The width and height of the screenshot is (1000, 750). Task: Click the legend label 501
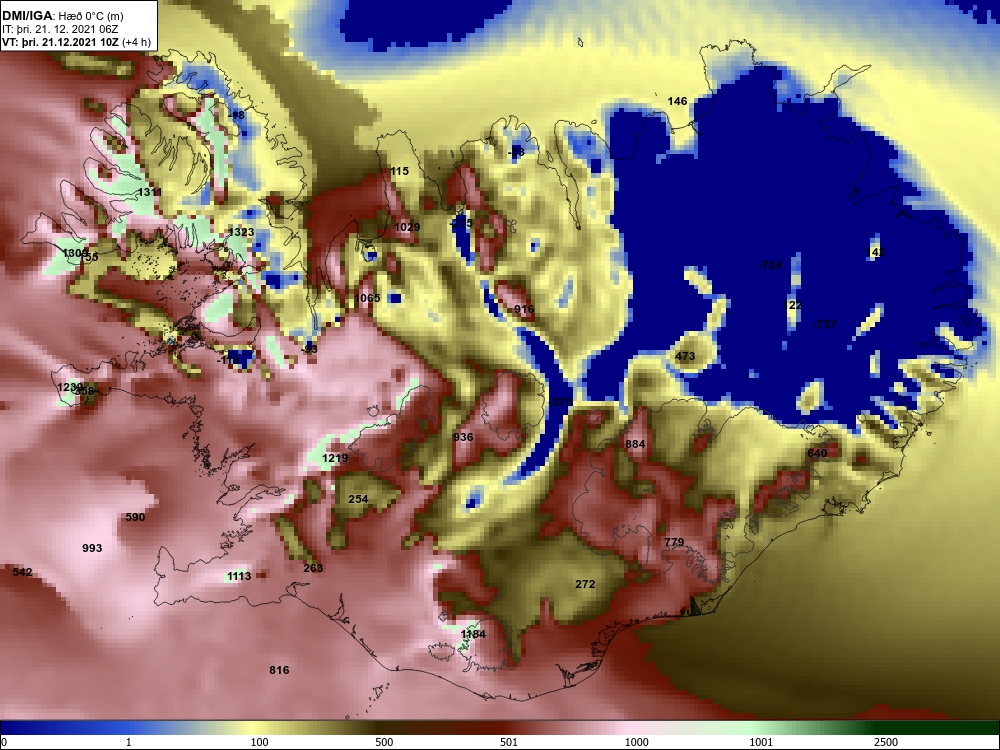pos(509,742)
